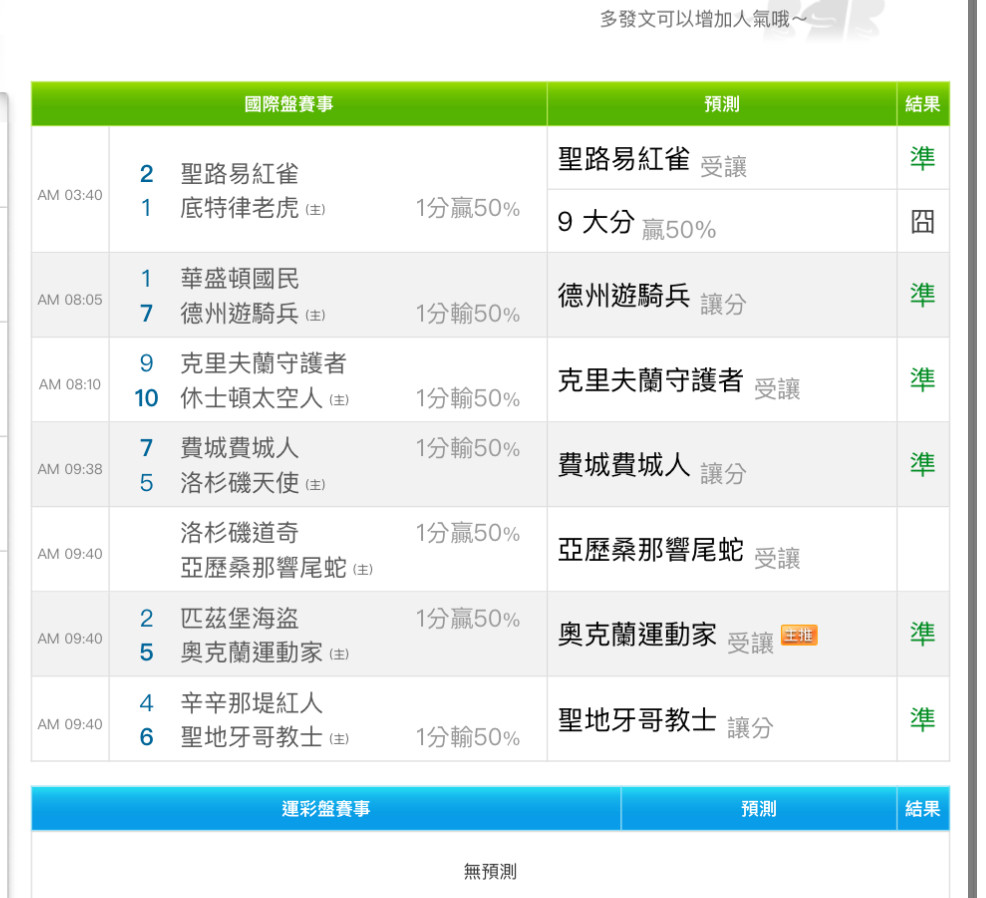The width and height of the screenshot is (986, 898).
Task: Click the prediction 奧克蘭運動家 受讓
Action: (666, 636)
